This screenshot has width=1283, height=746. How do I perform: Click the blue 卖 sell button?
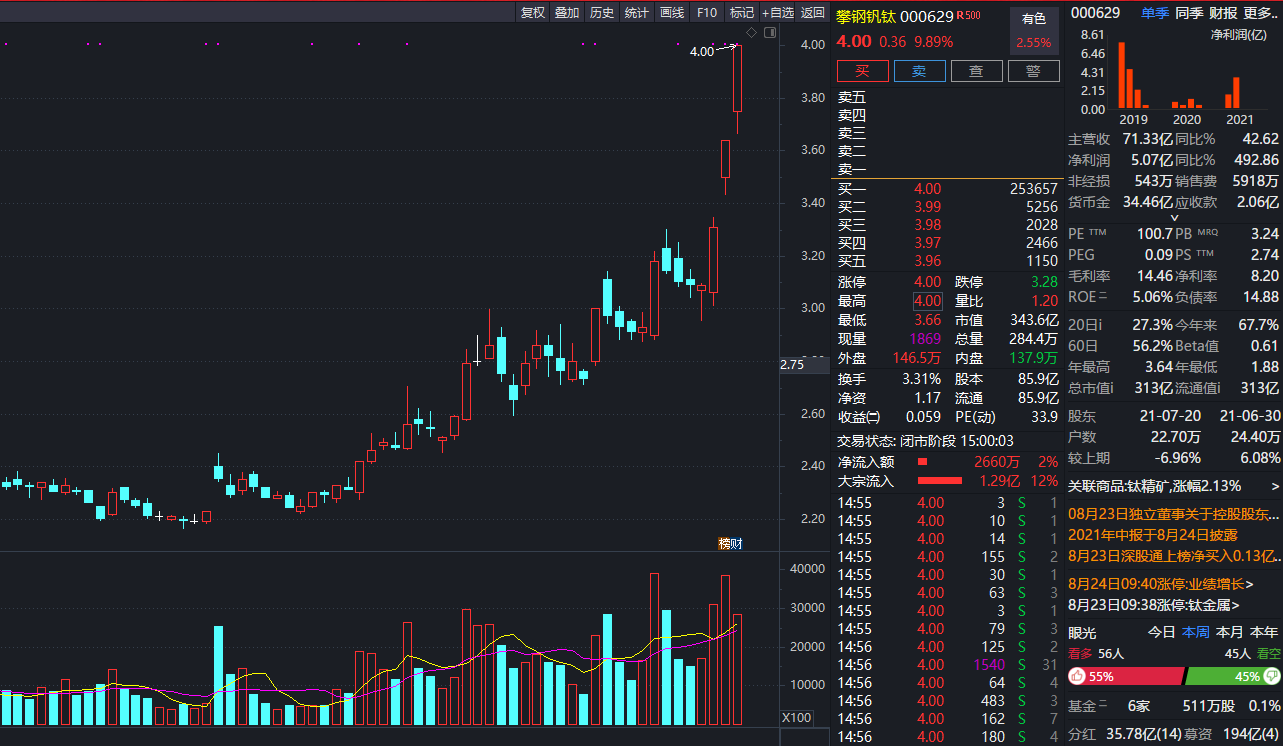point(919,71)
